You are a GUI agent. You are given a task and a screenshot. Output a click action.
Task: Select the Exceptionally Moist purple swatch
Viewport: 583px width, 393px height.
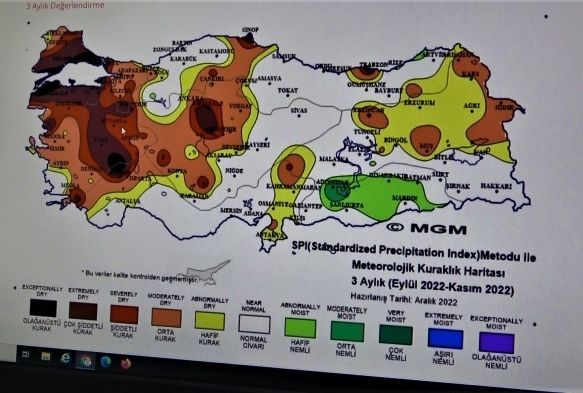pos(496,343)
